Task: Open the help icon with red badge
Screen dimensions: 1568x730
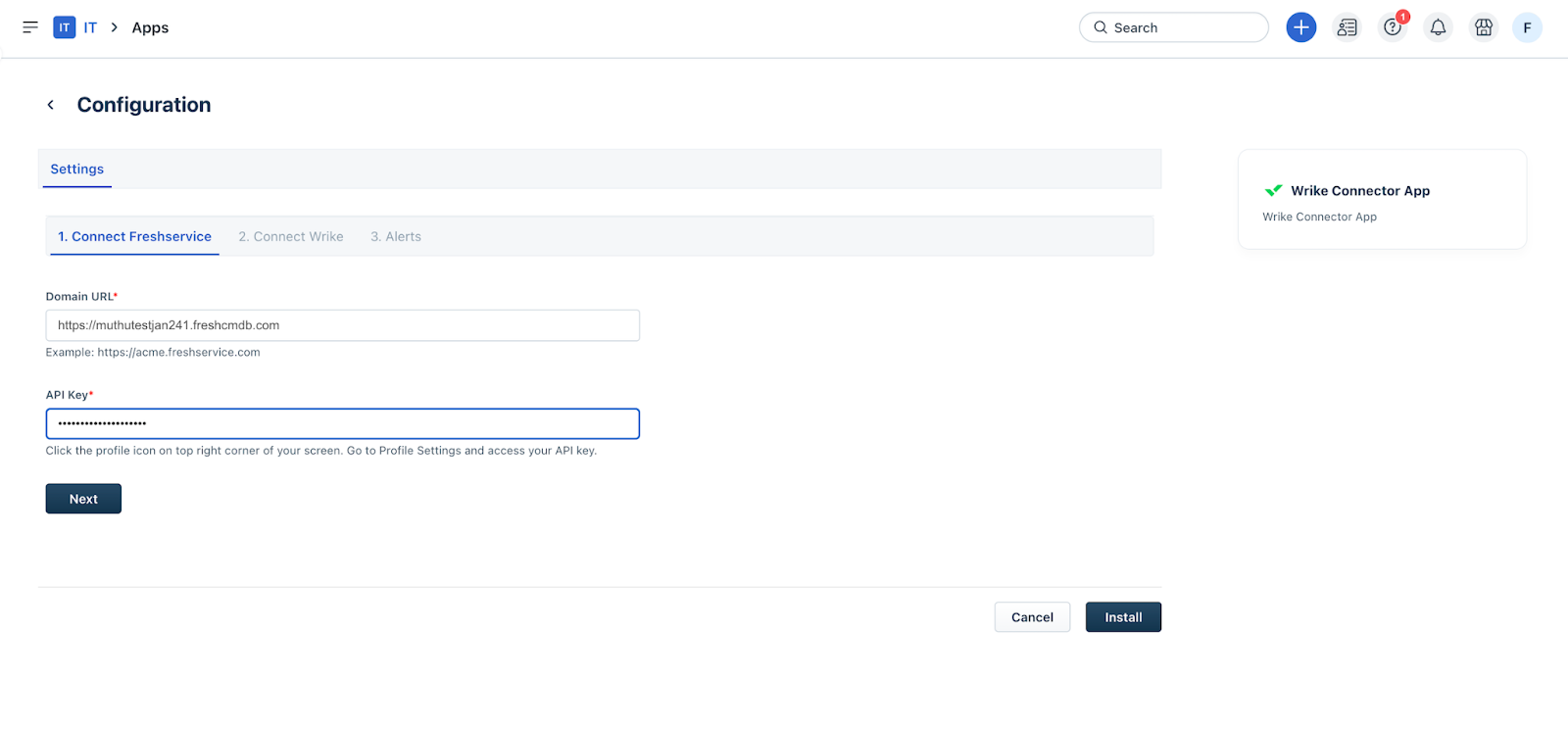Action: (1393, 27)
